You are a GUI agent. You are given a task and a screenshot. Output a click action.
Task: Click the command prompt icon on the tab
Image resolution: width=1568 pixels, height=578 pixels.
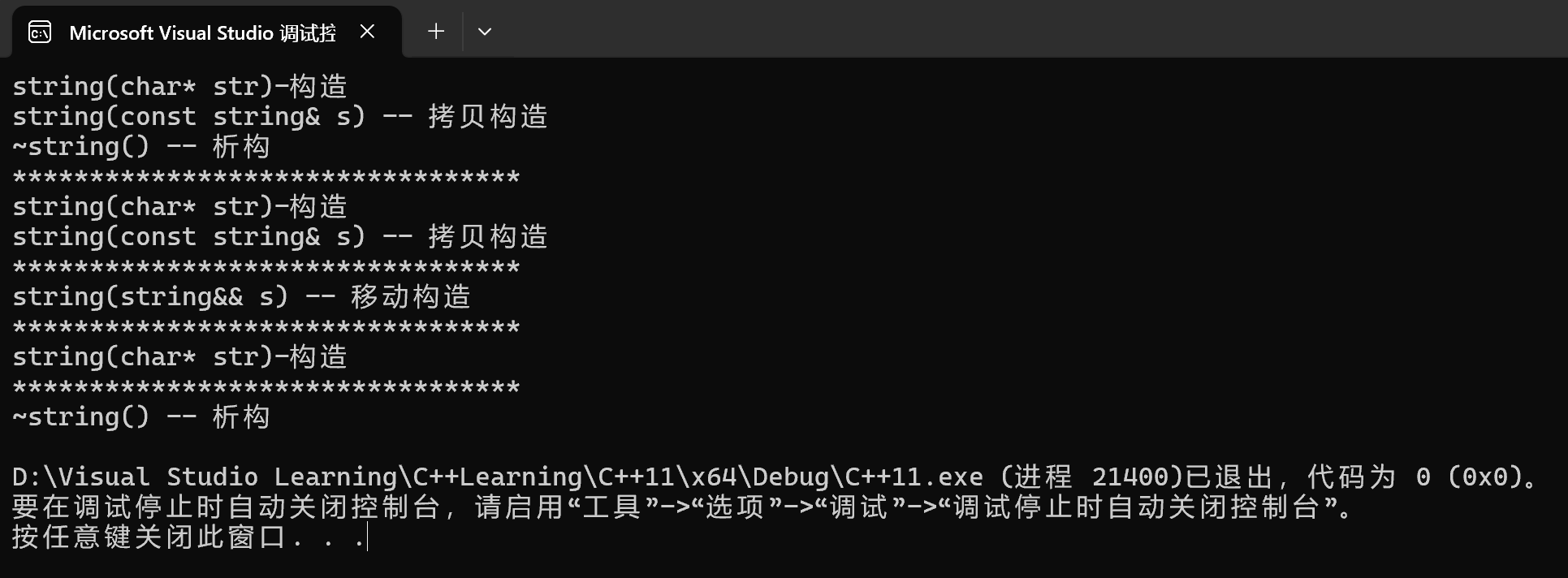pyautogui.click(x=38, y=32)
